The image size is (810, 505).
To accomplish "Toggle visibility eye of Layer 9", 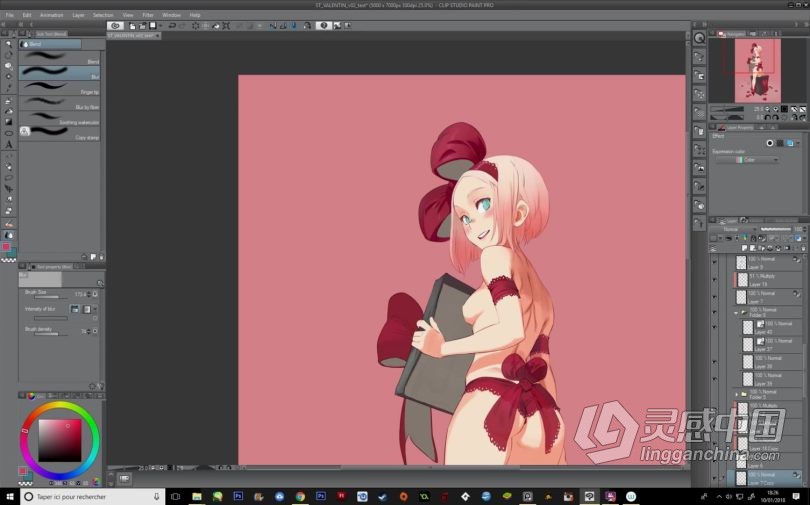I will pos(714,262).
